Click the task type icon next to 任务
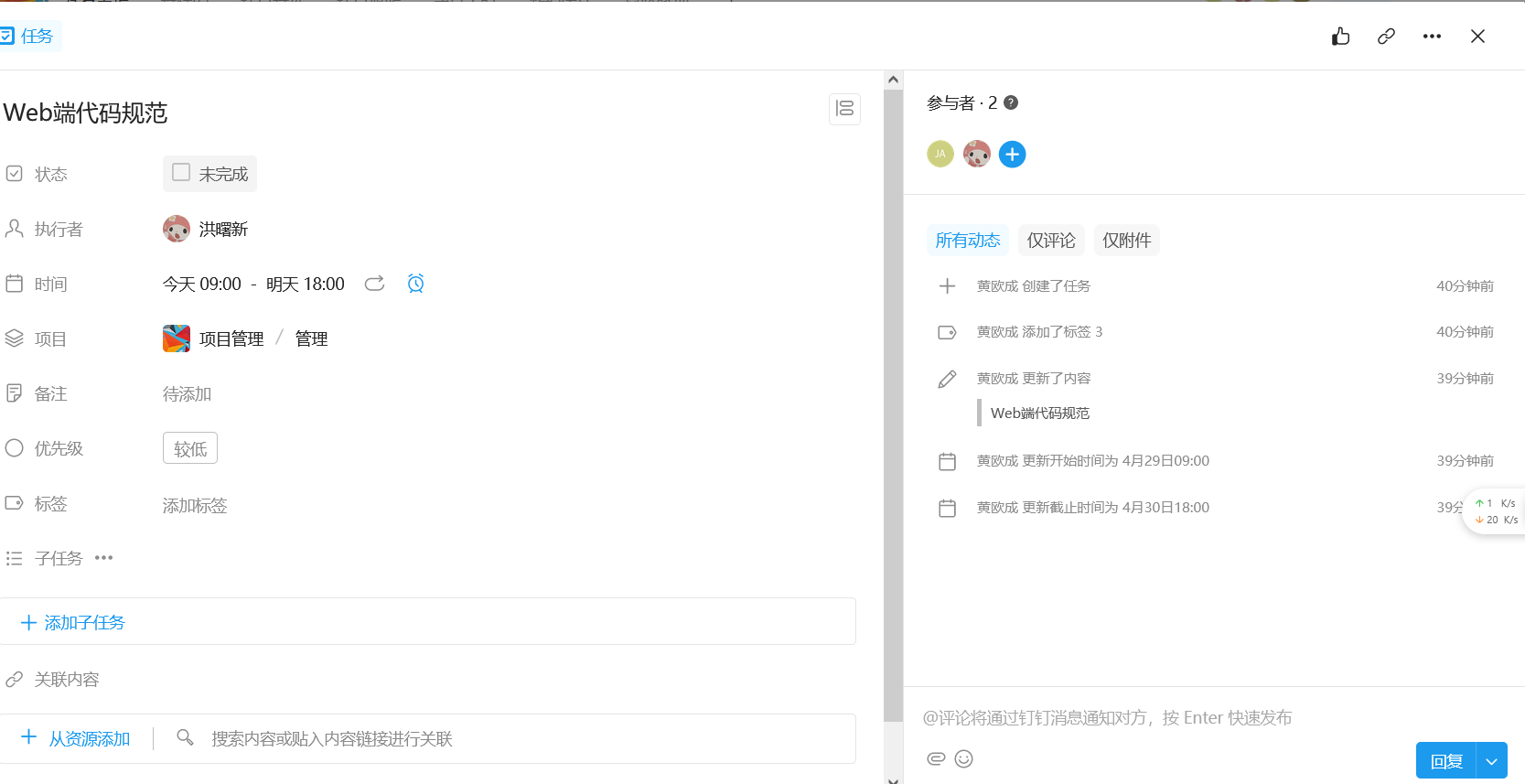Screen dimensions: 1525x784 (x=6, y=36)
